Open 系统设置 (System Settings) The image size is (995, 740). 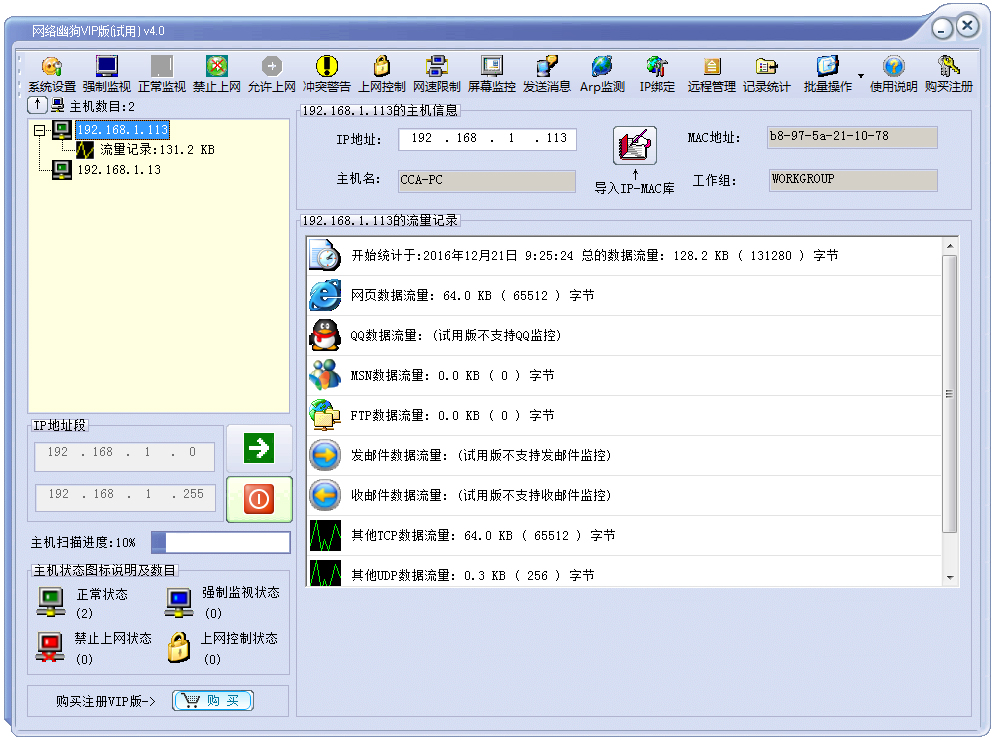51,72
